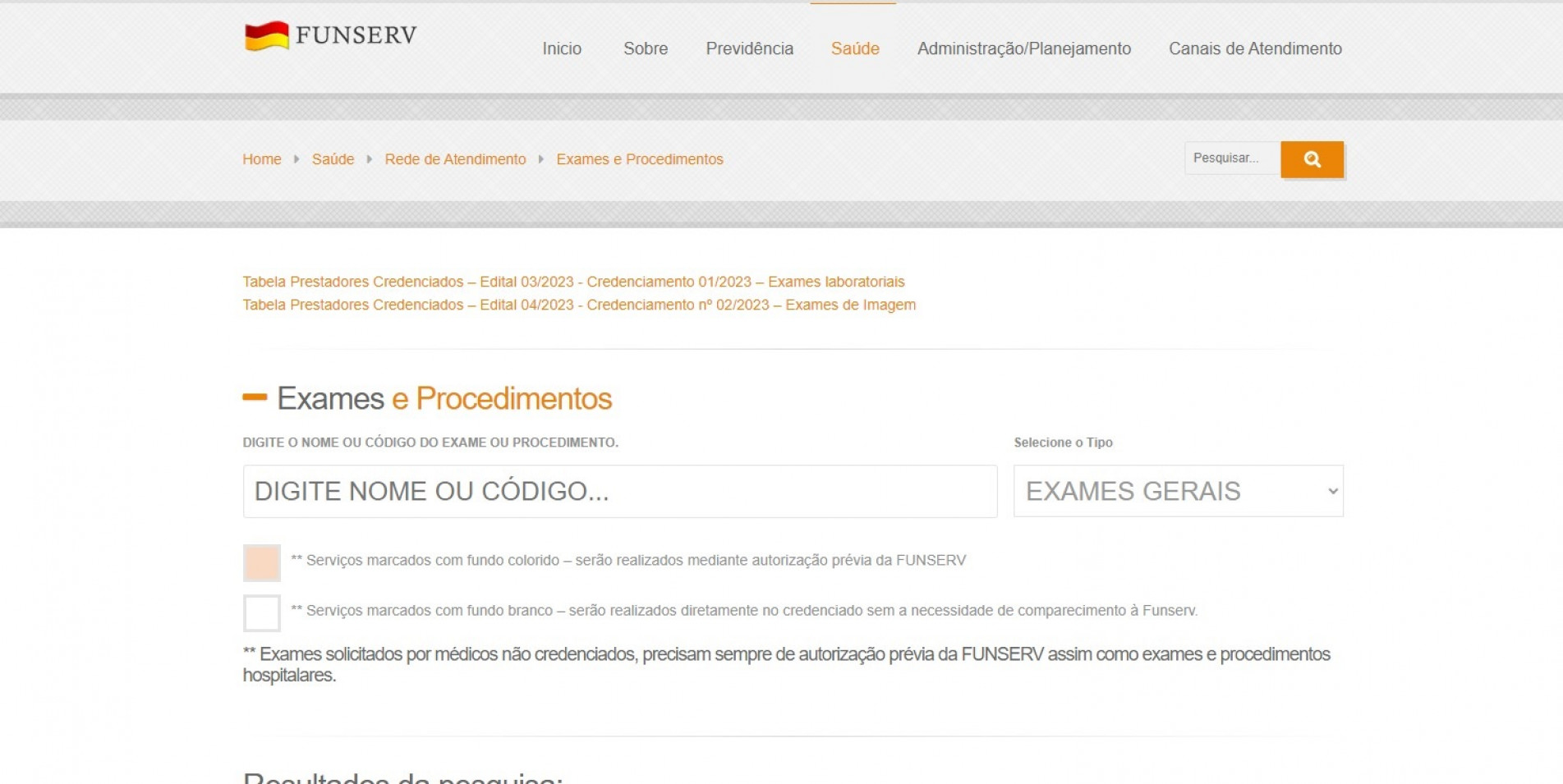Open Edital 04/2023 Exames de Imagem link
Screen dimensions: 1563x784
(579, 305)
